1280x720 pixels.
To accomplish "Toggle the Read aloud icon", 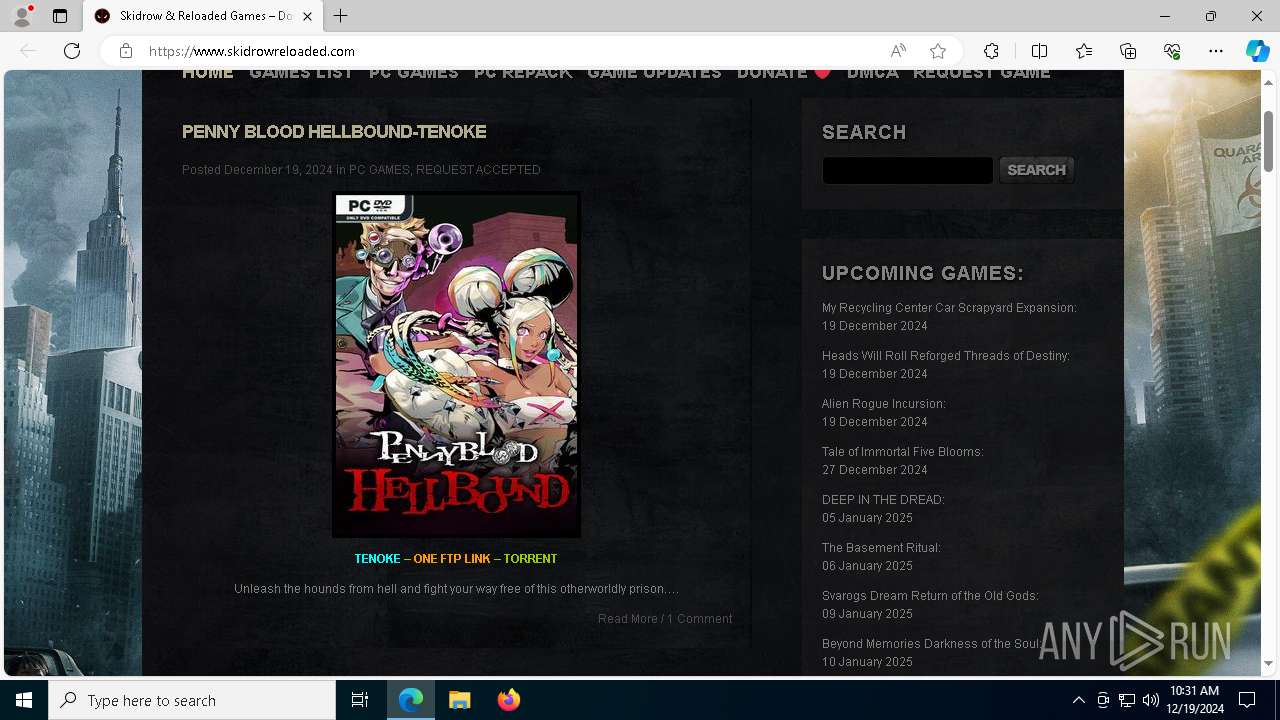I will coord(898,51).
